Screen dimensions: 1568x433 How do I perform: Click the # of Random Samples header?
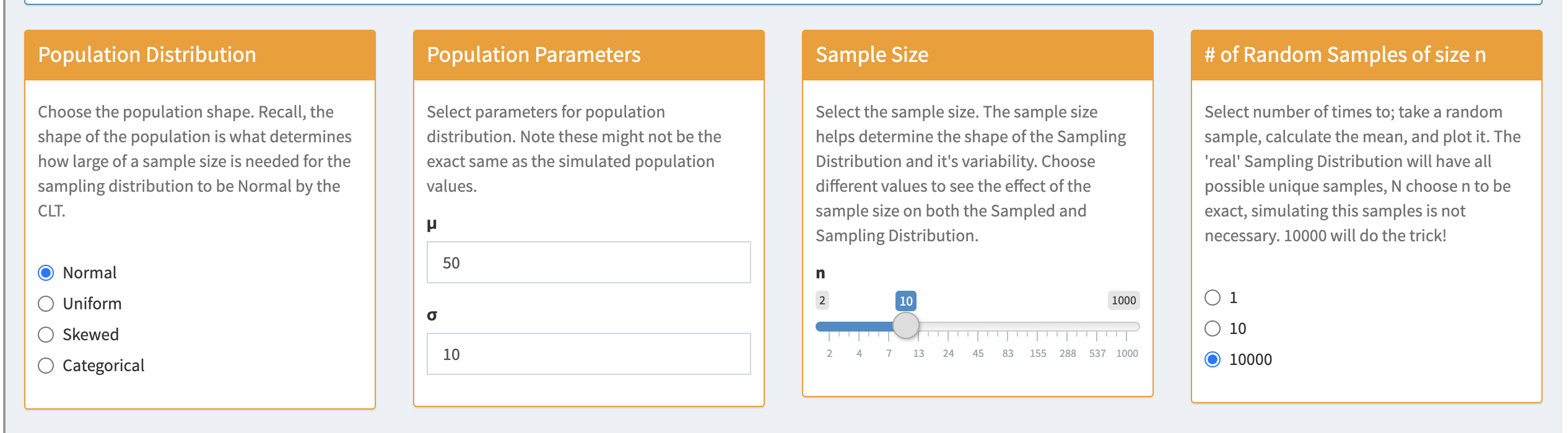click(x=1345, y=54)
